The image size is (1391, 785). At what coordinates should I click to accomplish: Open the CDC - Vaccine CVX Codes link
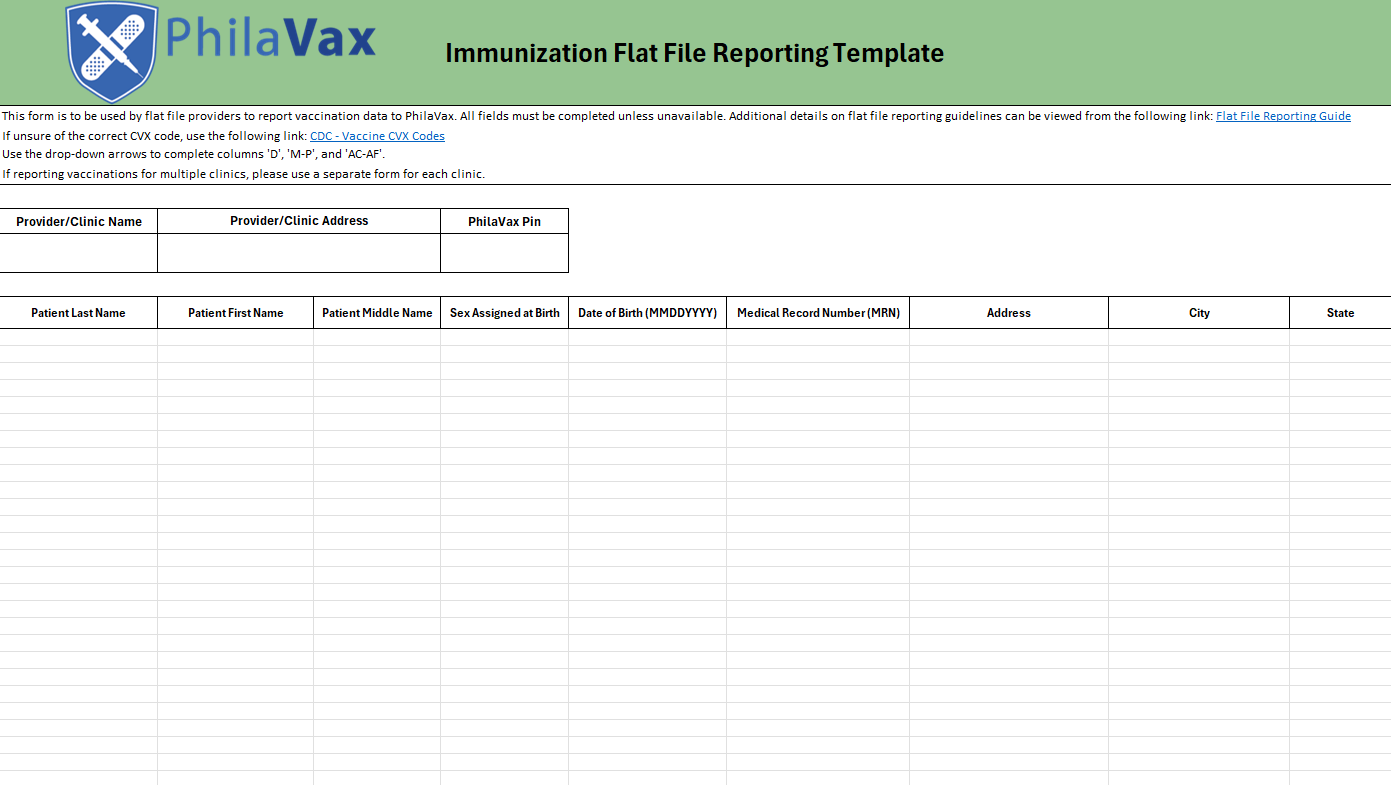(x=377, y=136)
